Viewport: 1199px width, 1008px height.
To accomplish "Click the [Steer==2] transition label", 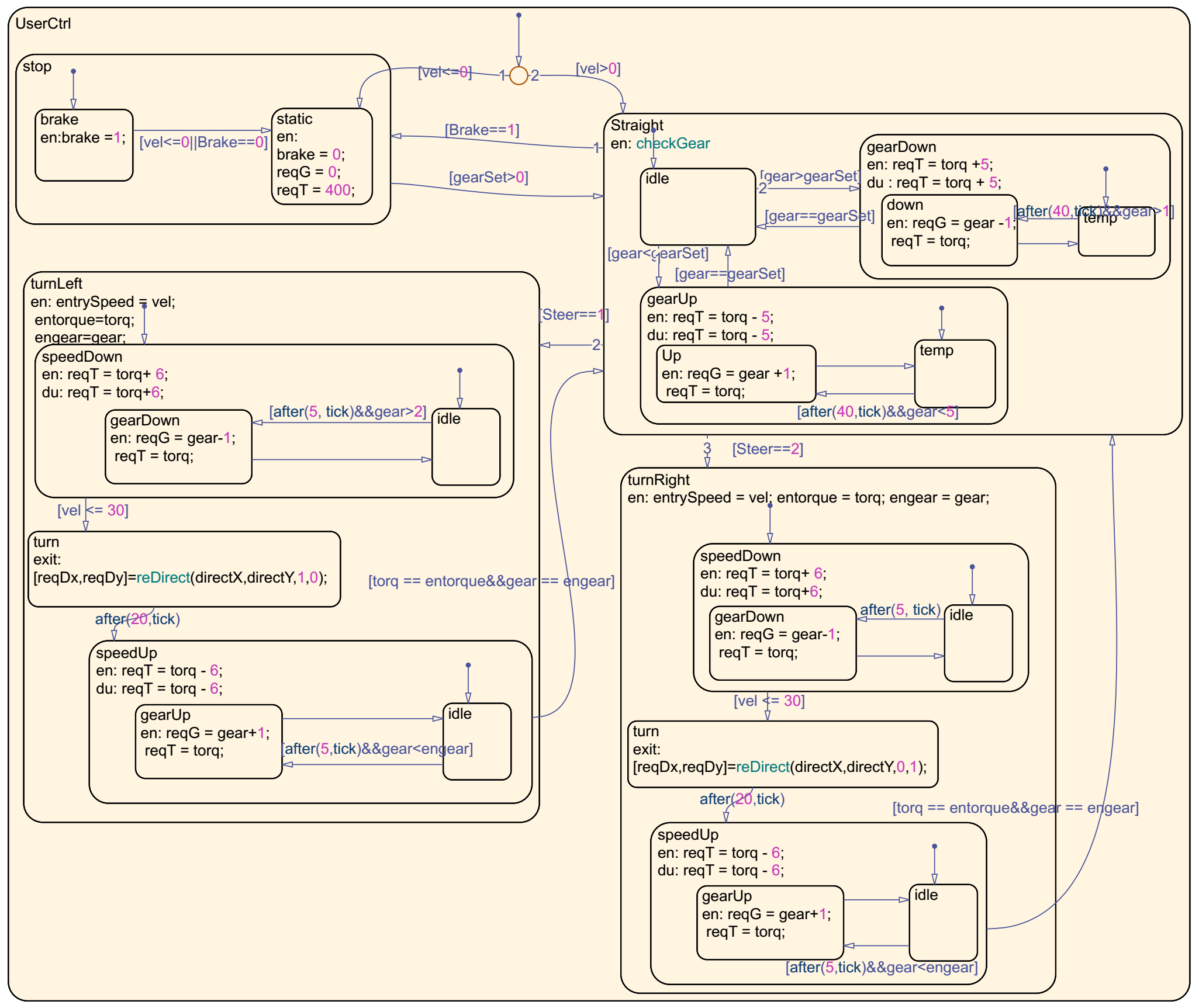I will tap(767, 449).
